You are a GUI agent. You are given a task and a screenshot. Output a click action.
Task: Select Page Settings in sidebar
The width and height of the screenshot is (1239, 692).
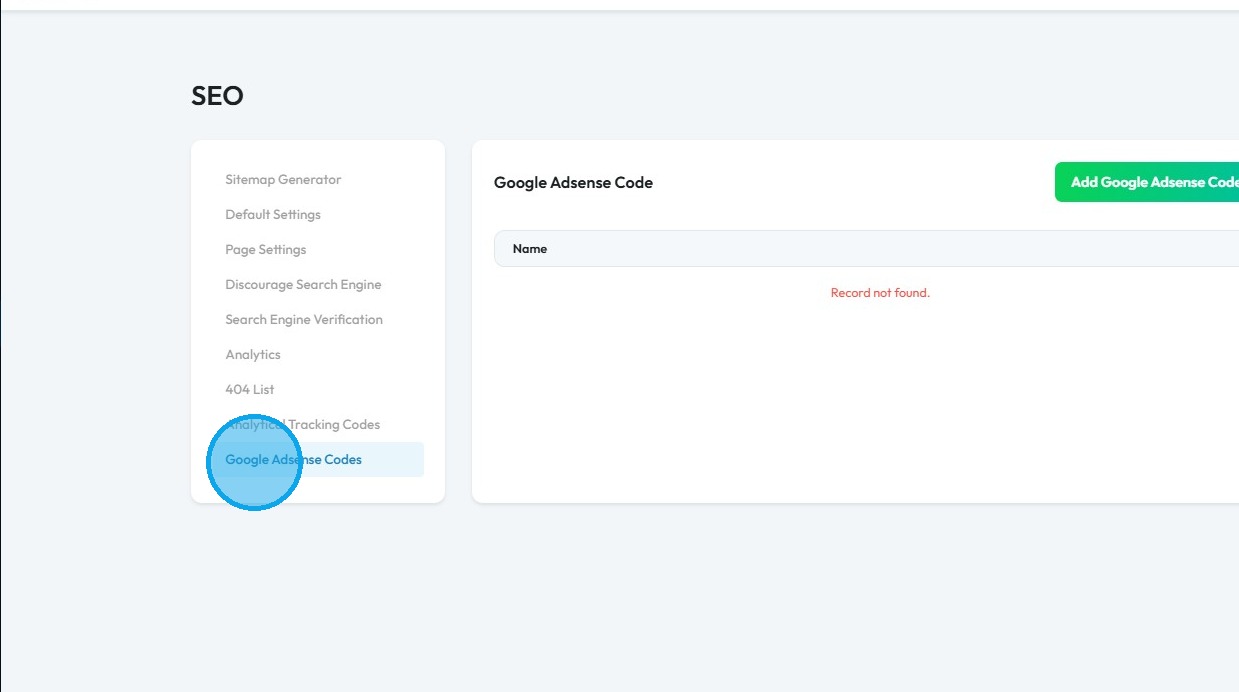pos(266,250)
